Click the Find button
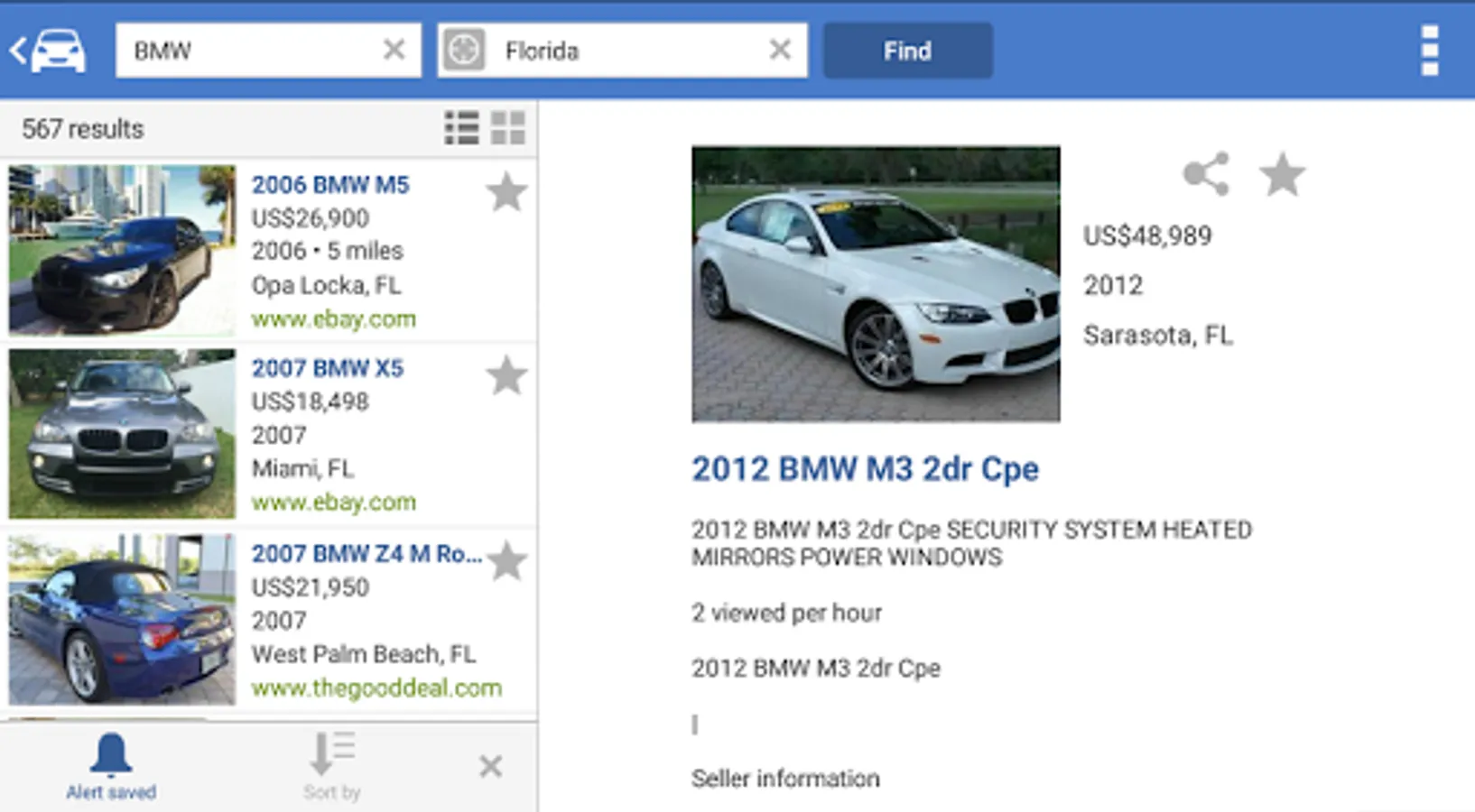 tap(908, 51)
